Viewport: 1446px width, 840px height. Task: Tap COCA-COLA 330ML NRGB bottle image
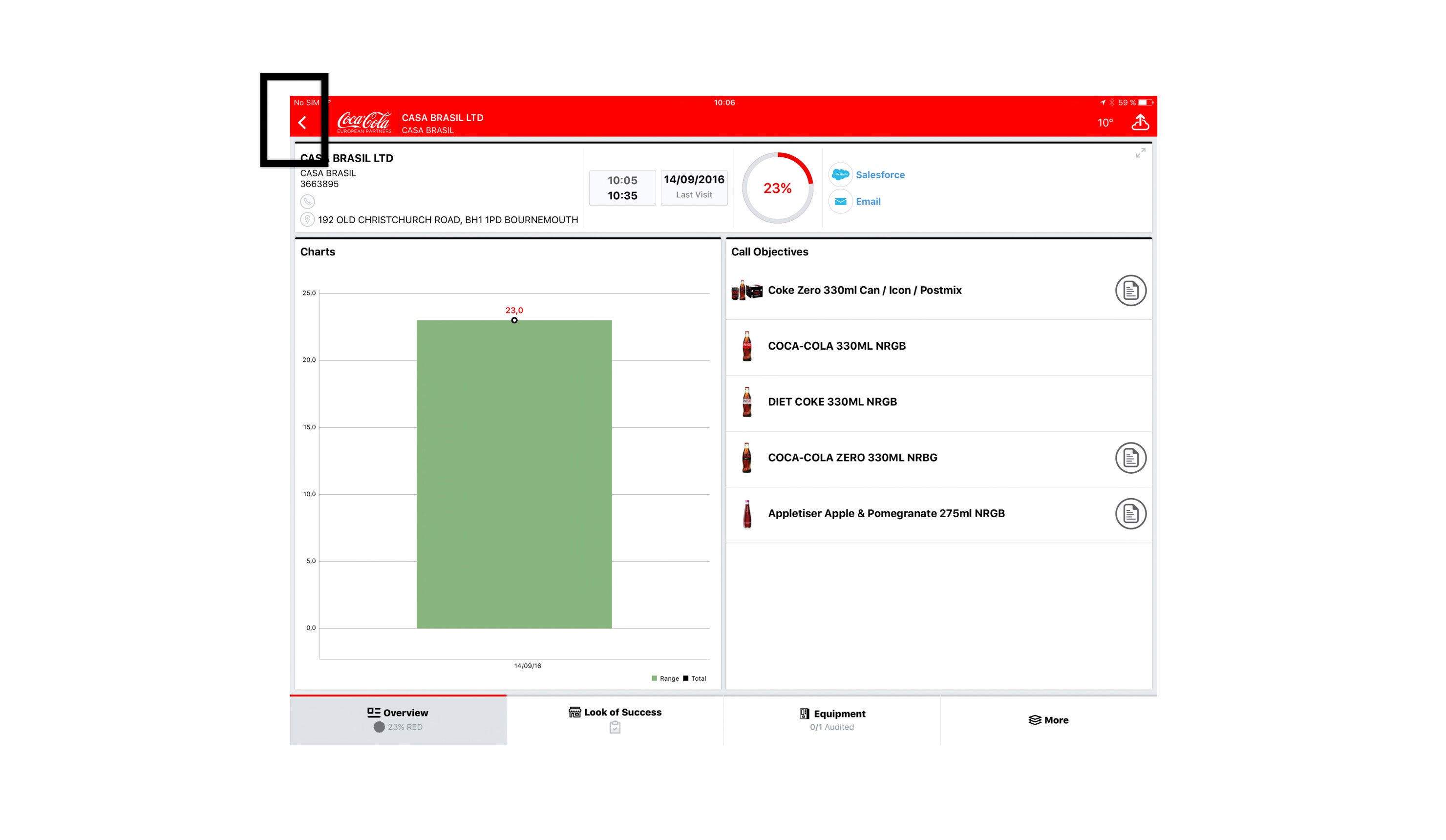746,346
